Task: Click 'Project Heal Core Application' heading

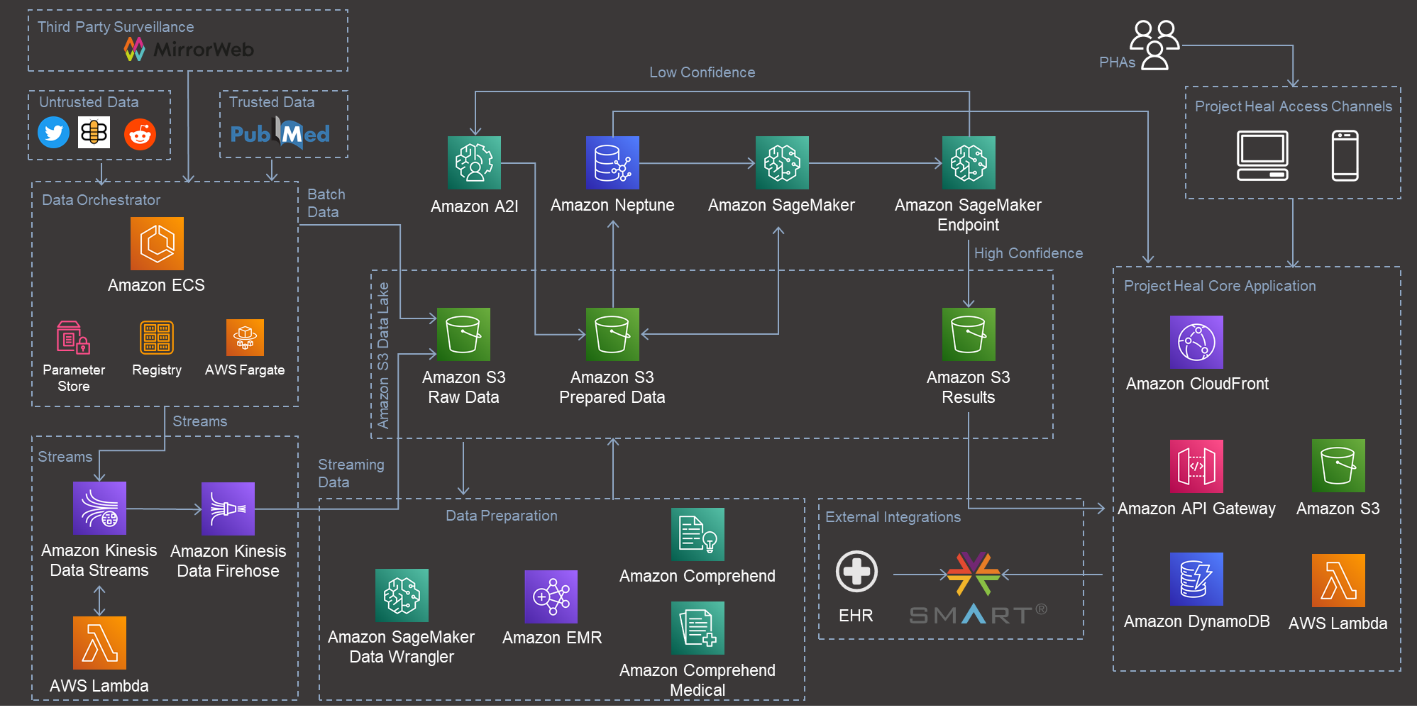Action: [1220, 286]
